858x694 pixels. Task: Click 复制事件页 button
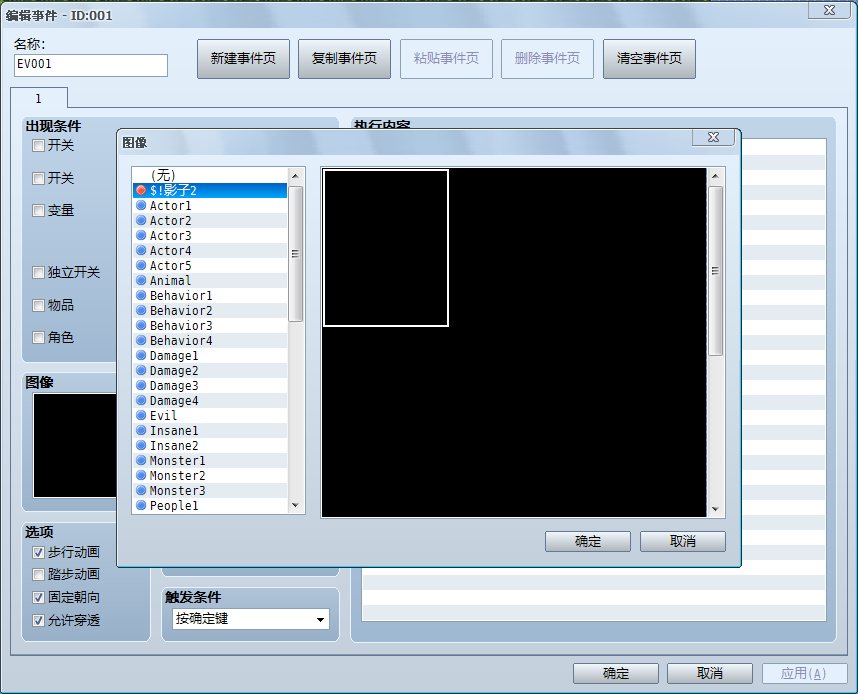344,59
